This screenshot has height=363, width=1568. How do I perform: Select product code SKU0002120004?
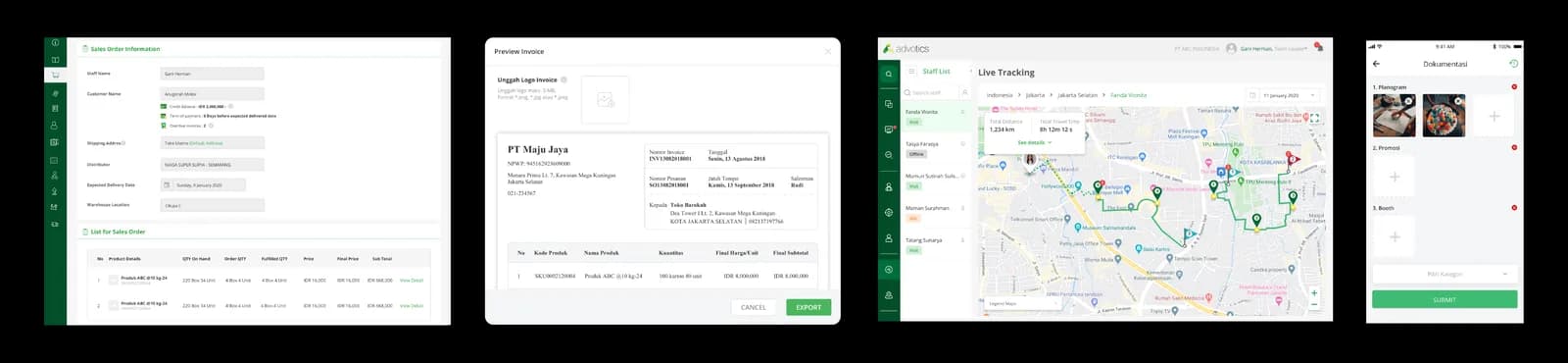pos(555,276)
